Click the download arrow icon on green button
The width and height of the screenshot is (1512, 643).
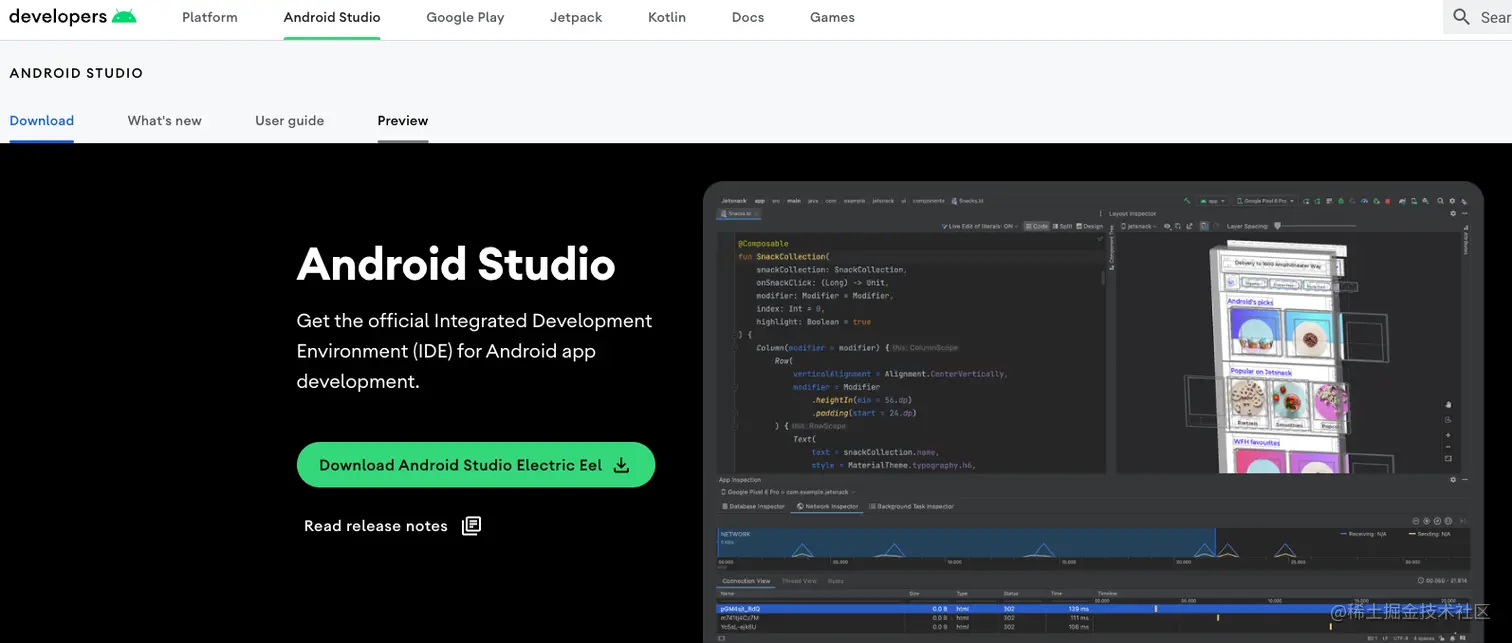pos(621,465)
